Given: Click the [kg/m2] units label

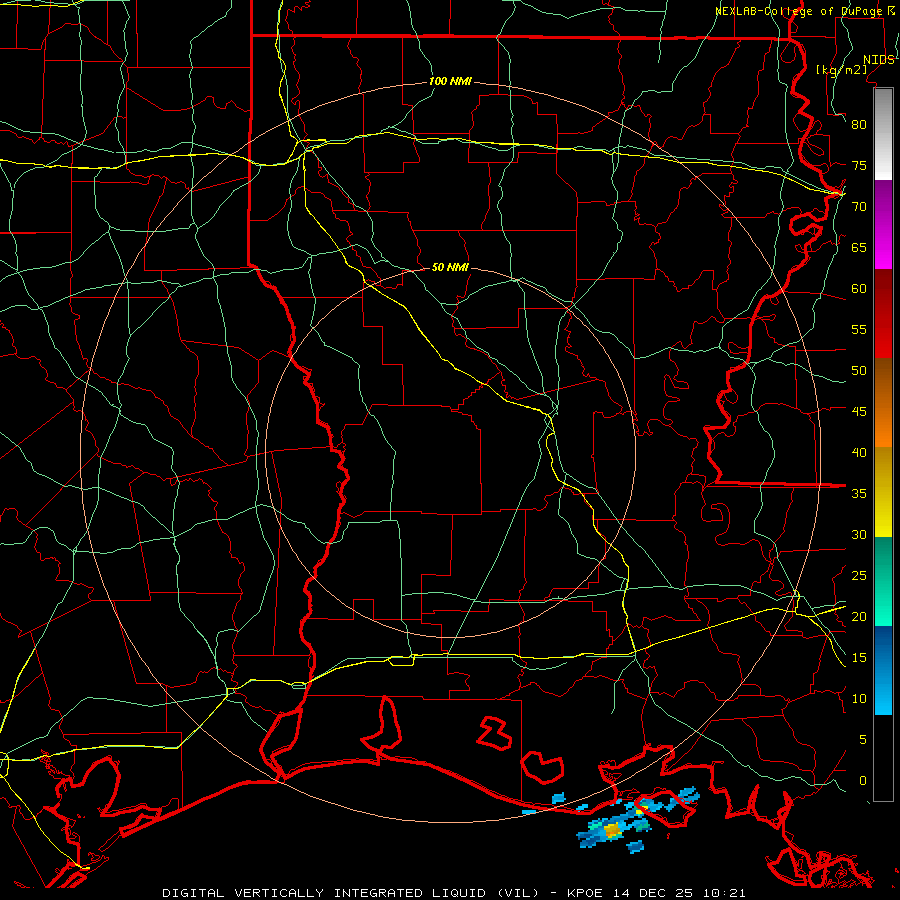Looking at the screenshot, I should pos(841,70).
